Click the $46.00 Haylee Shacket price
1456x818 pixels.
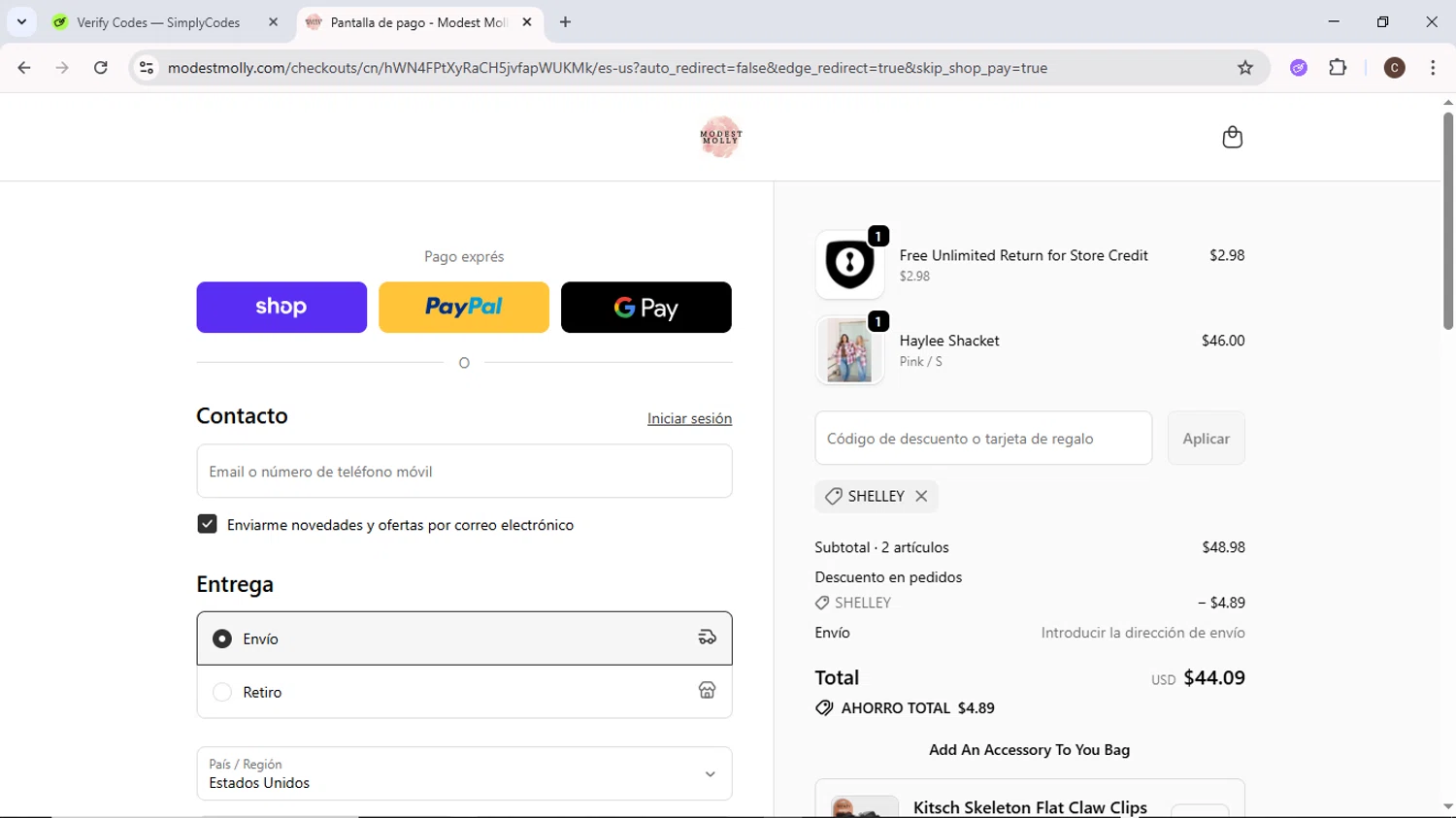pyautogui.click(x=1223, y=341)
